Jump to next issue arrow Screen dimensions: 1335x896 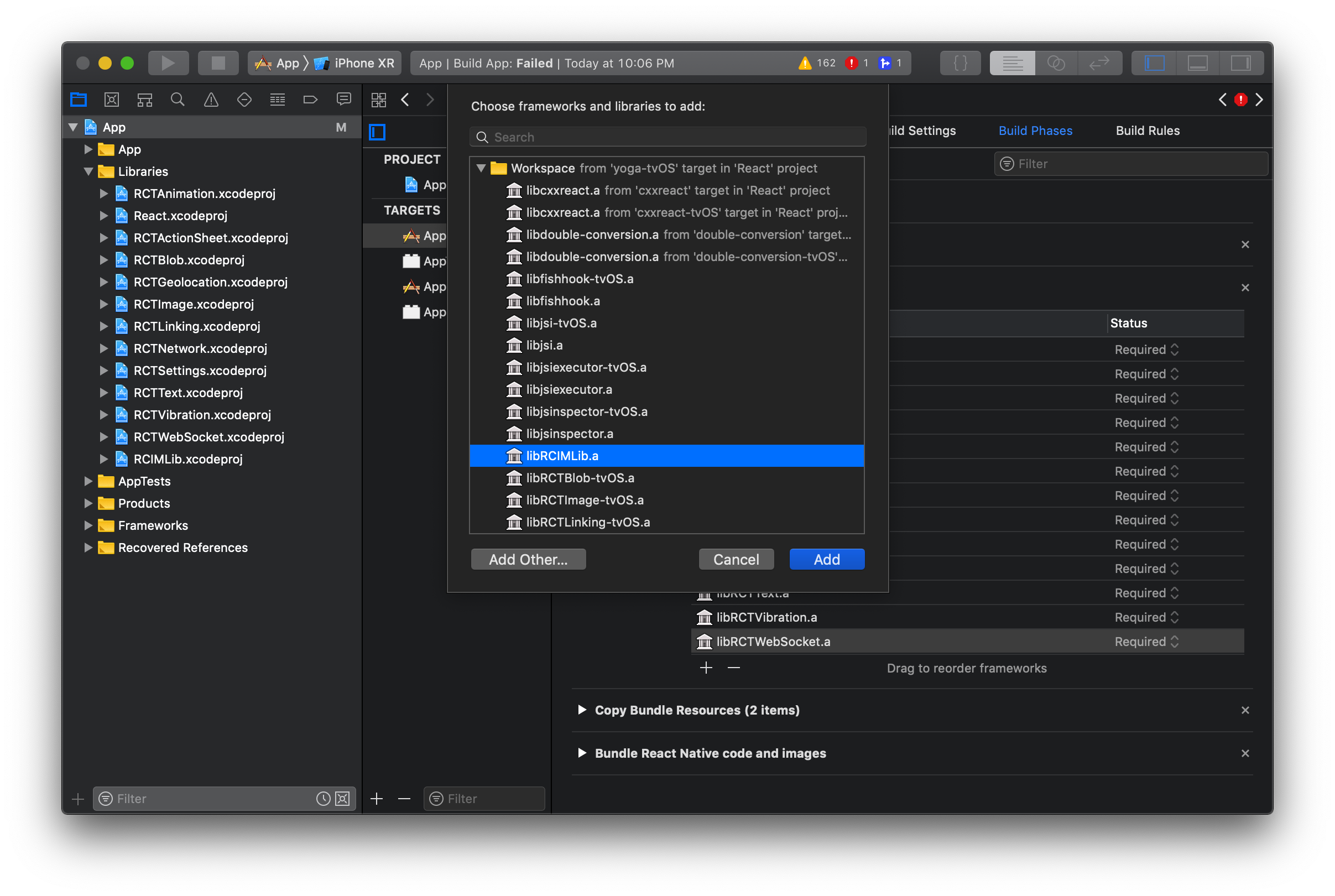point(1259,100)
